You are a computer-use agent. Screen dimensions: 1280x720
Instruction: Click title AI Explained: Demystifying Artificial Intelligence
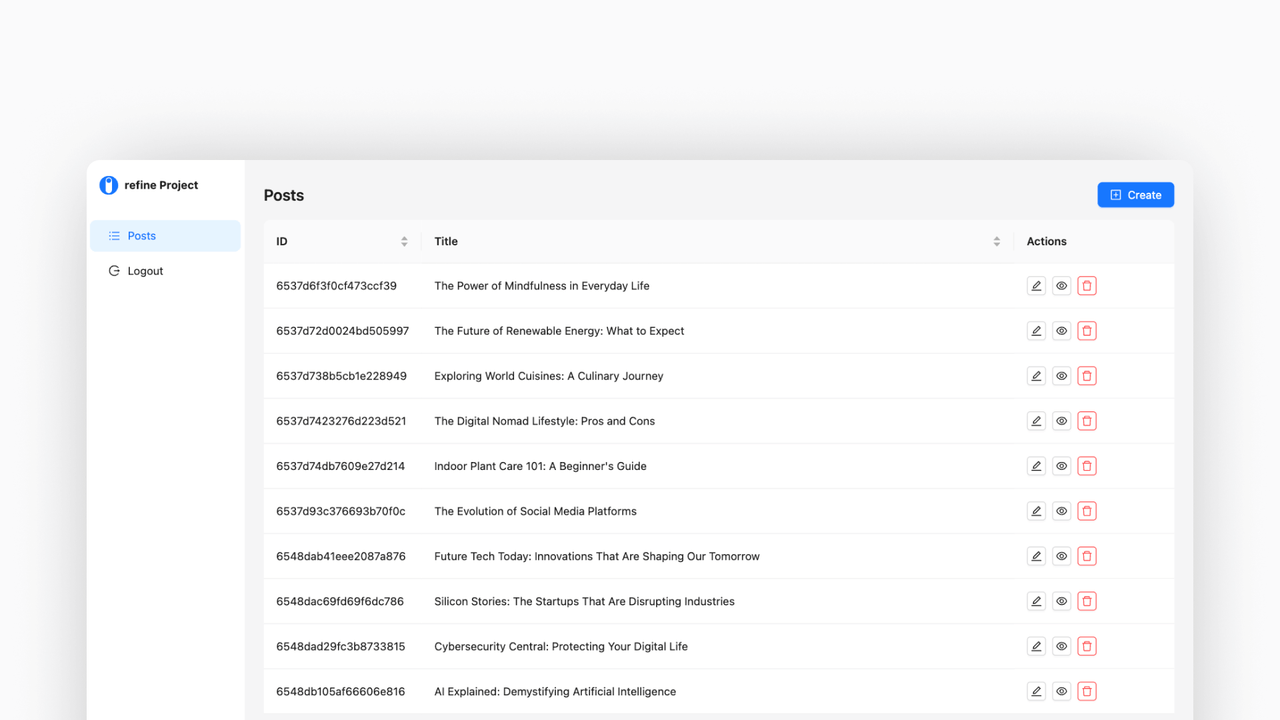coord(555,691)
